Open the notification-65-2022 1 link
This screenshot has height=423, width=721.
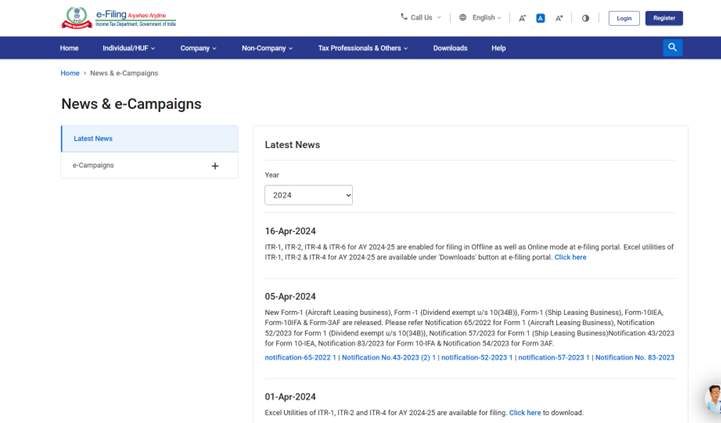[299, 357]
